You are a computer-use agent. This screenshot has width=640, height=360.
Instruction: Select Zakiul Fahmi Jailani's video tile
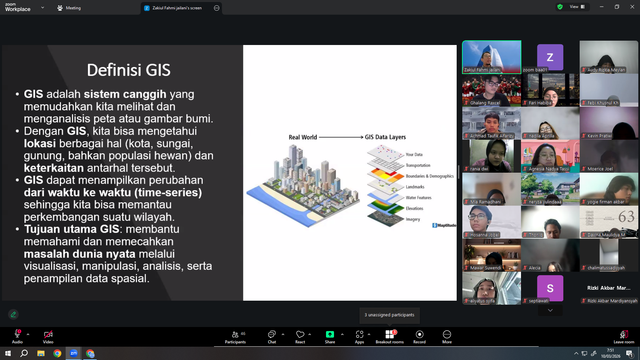pos(491,57)
